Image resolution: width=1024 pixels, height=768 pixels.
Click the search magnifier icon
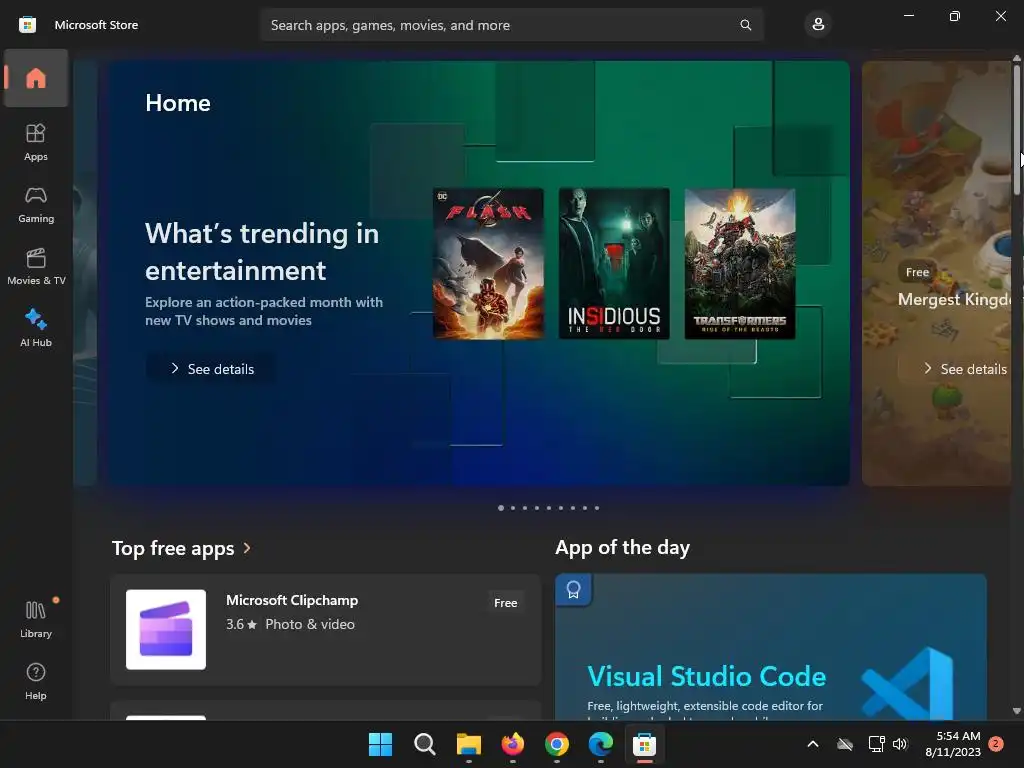click(745, 25)
